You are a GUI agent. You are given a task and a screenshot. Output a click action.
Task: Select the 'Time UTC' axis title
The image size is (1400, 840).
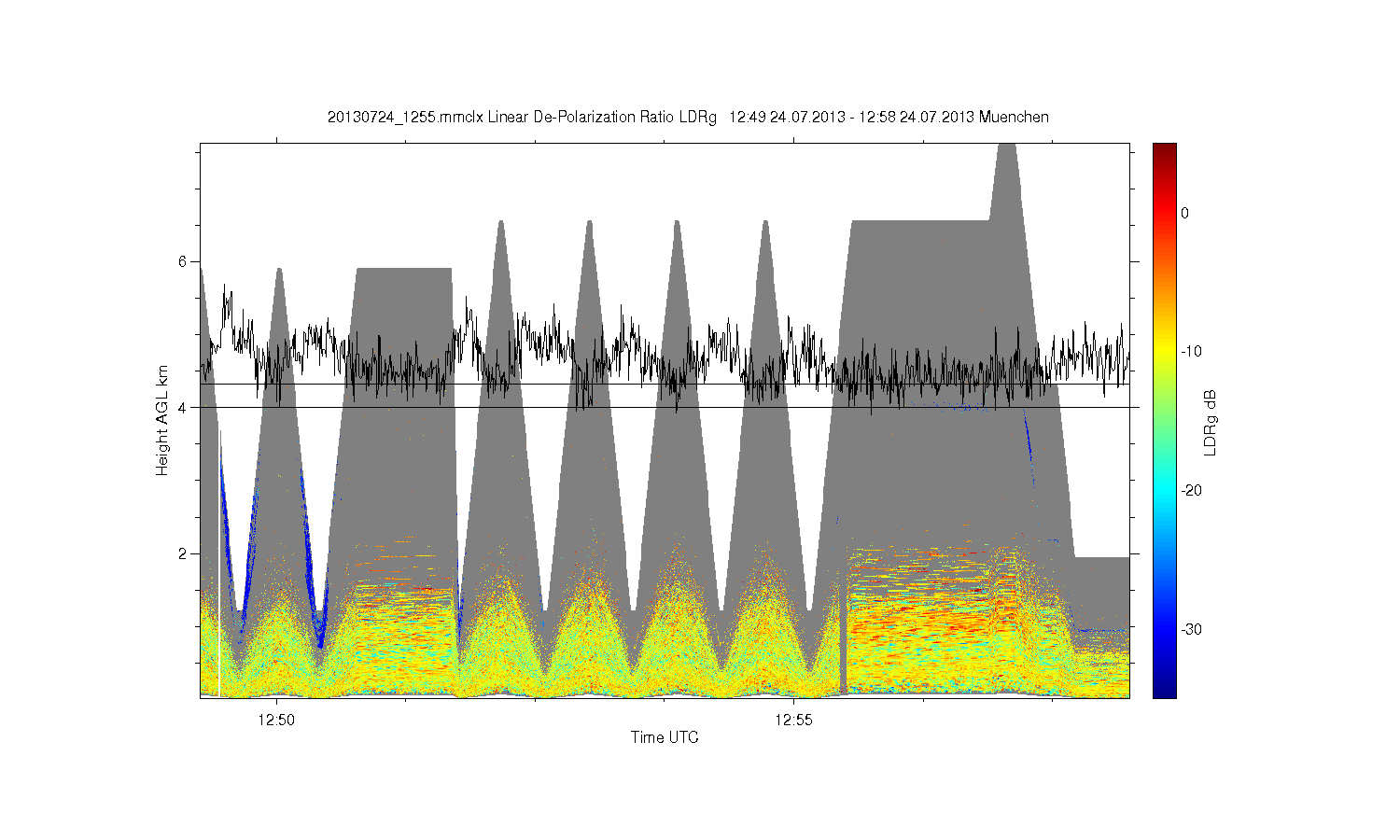[665, 737]
